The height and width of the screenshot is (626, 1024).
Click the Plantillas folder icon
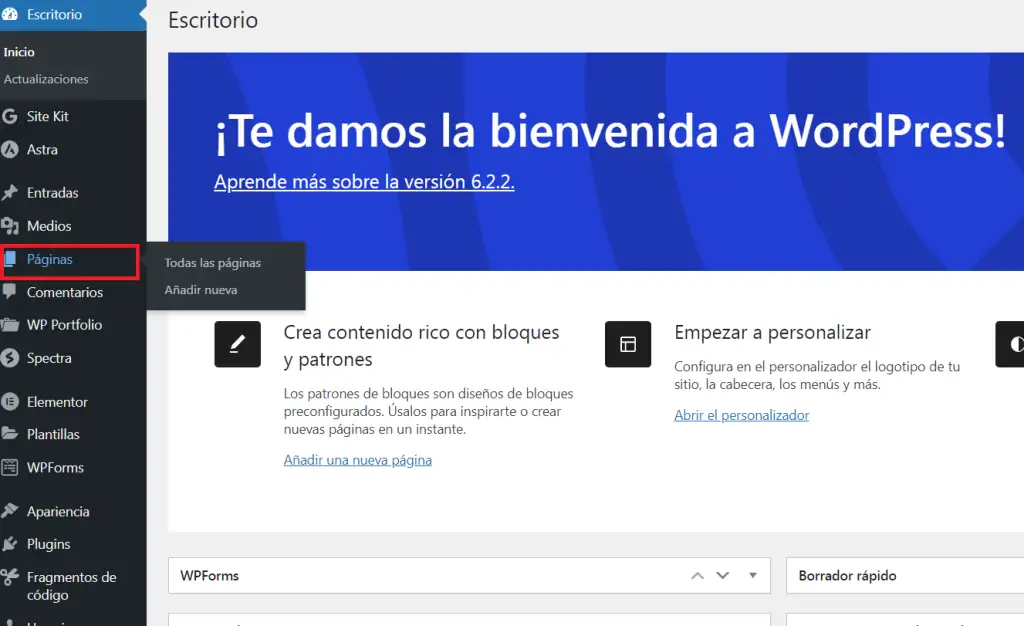pos(9,433)
